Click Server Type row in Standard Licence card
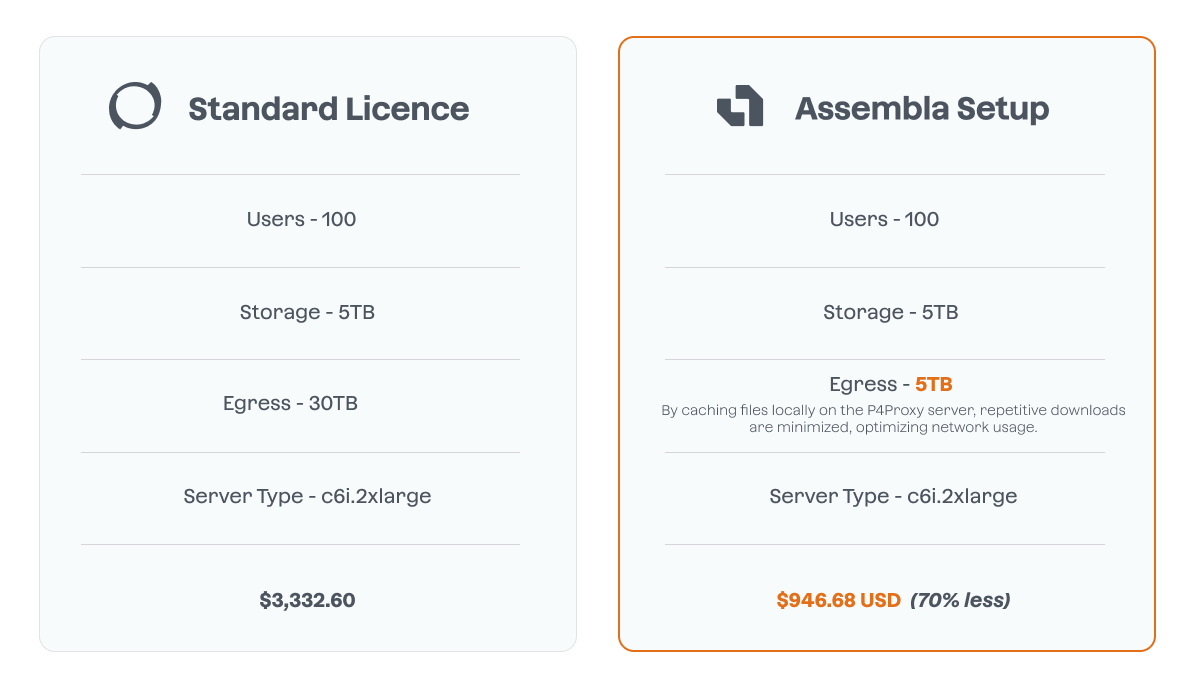This screenshot has height=688, width=1195. tap(307, 496)
